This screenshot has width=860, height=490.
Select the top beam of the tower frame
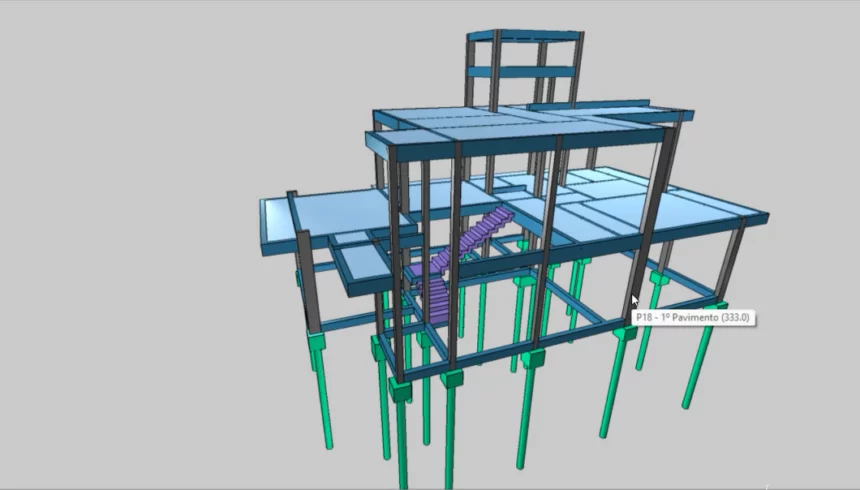(x=524, y=37)
